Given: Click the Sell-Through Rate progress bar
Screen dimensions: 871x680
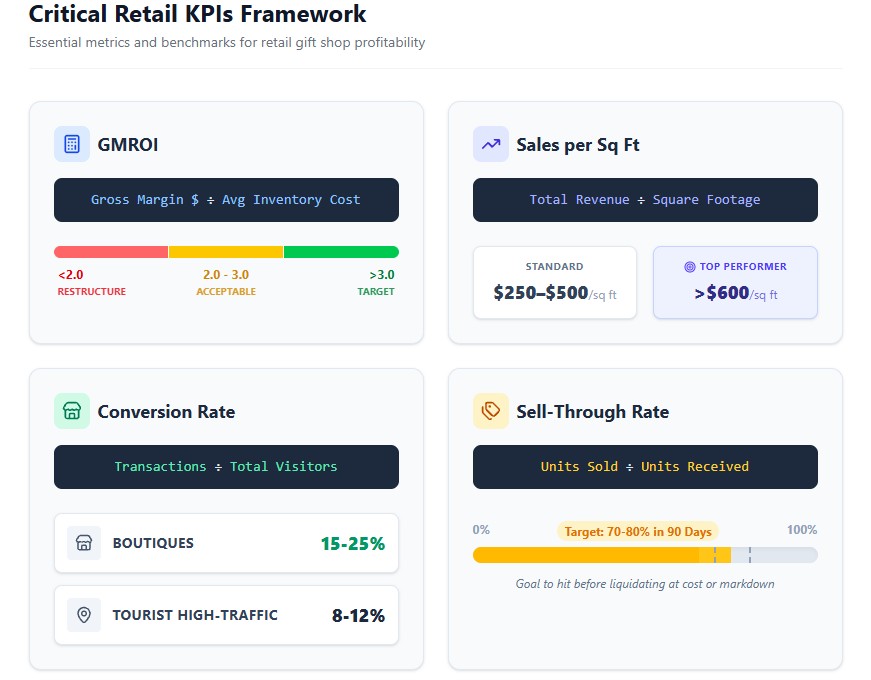Looking at the screenshot, I should point(645,555).
